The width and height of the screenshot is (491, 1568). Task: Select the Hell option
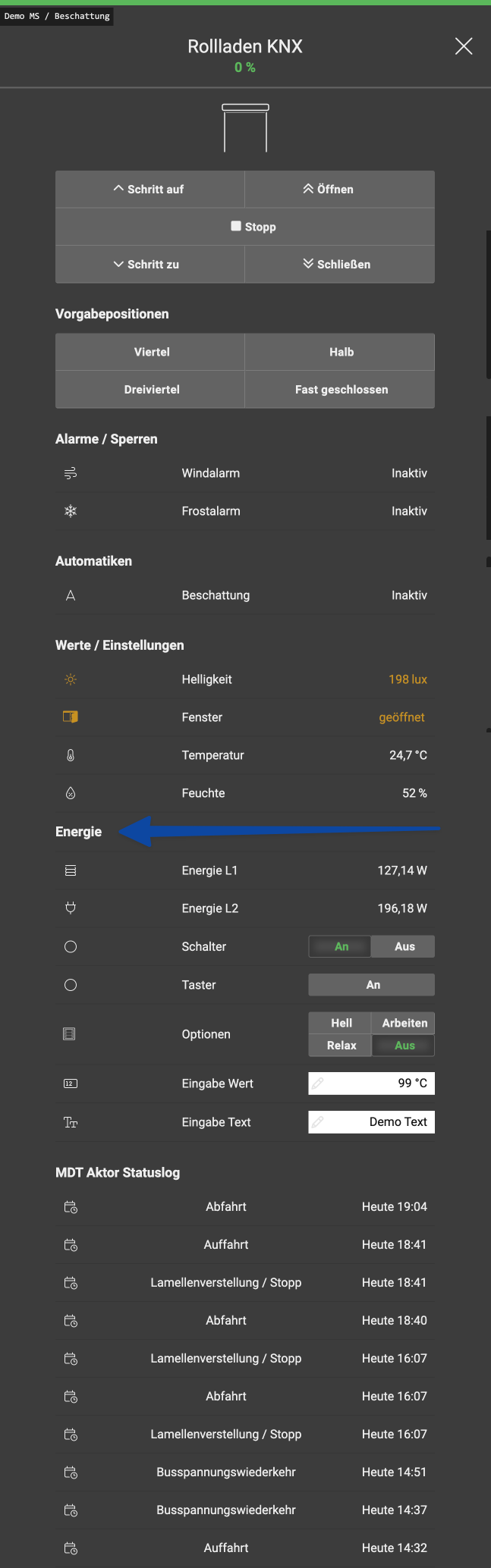pos(341,1023)
